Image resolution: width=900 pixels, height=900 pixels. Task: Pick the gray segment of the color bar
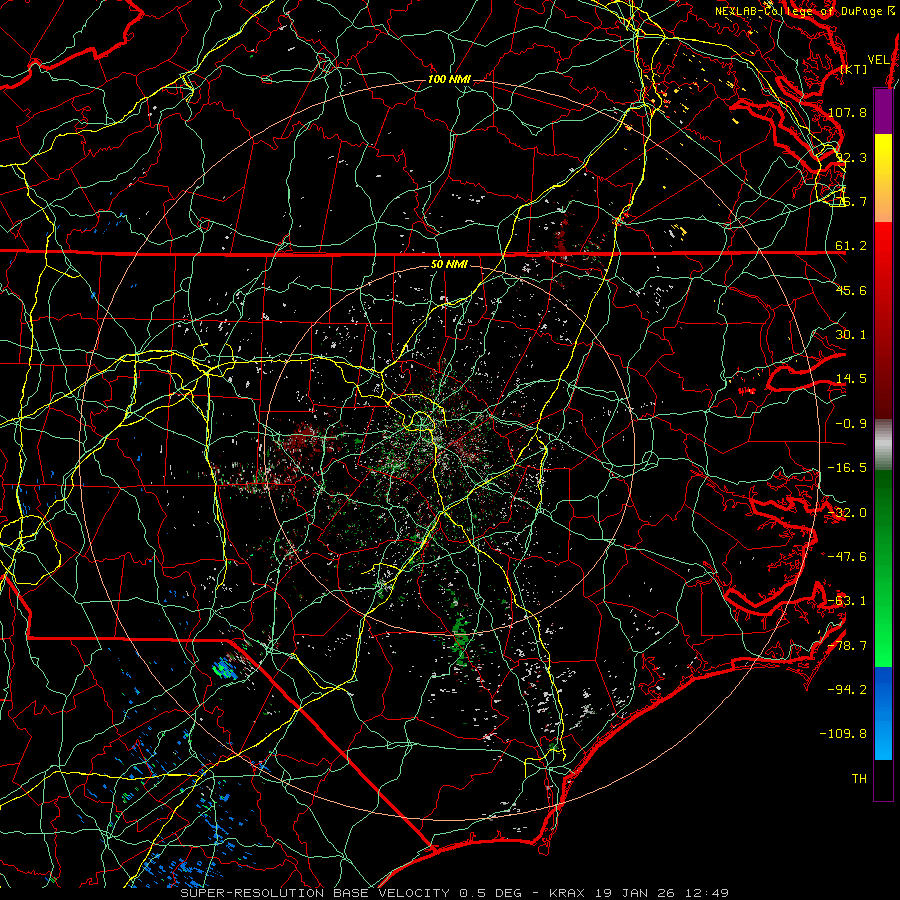pyautogui.click(x=883, y=445)
